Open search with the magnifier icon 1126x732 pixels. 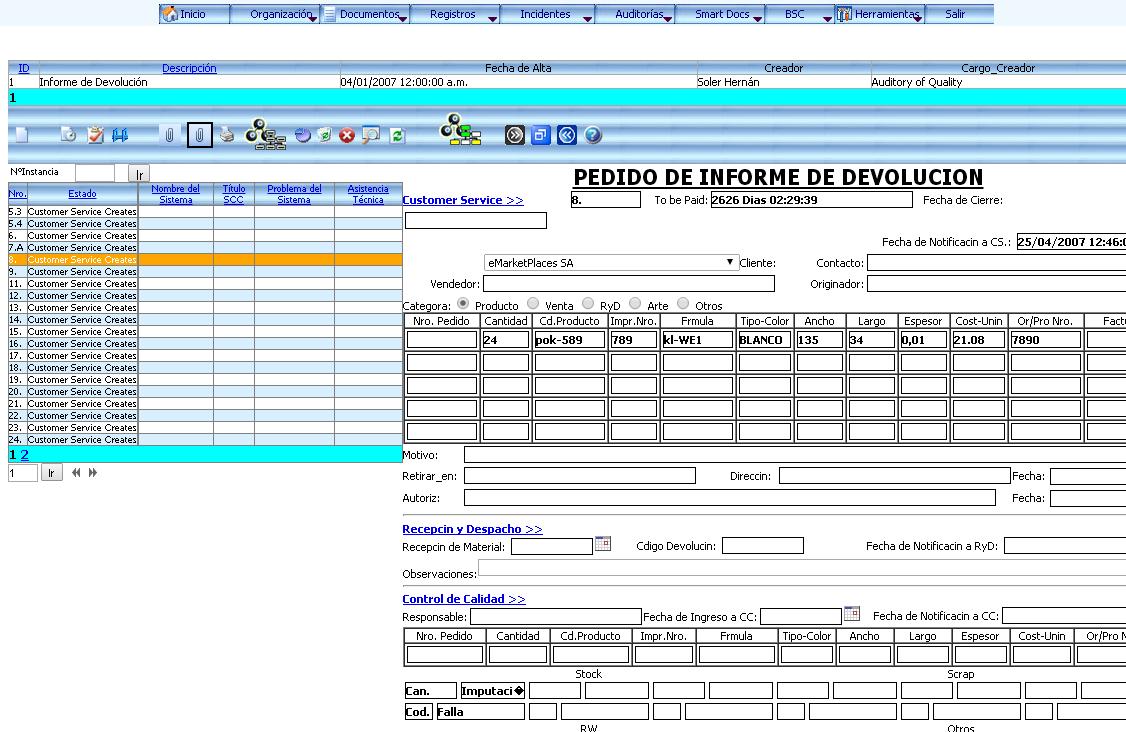pyautogui.click(x=371, y=135)
